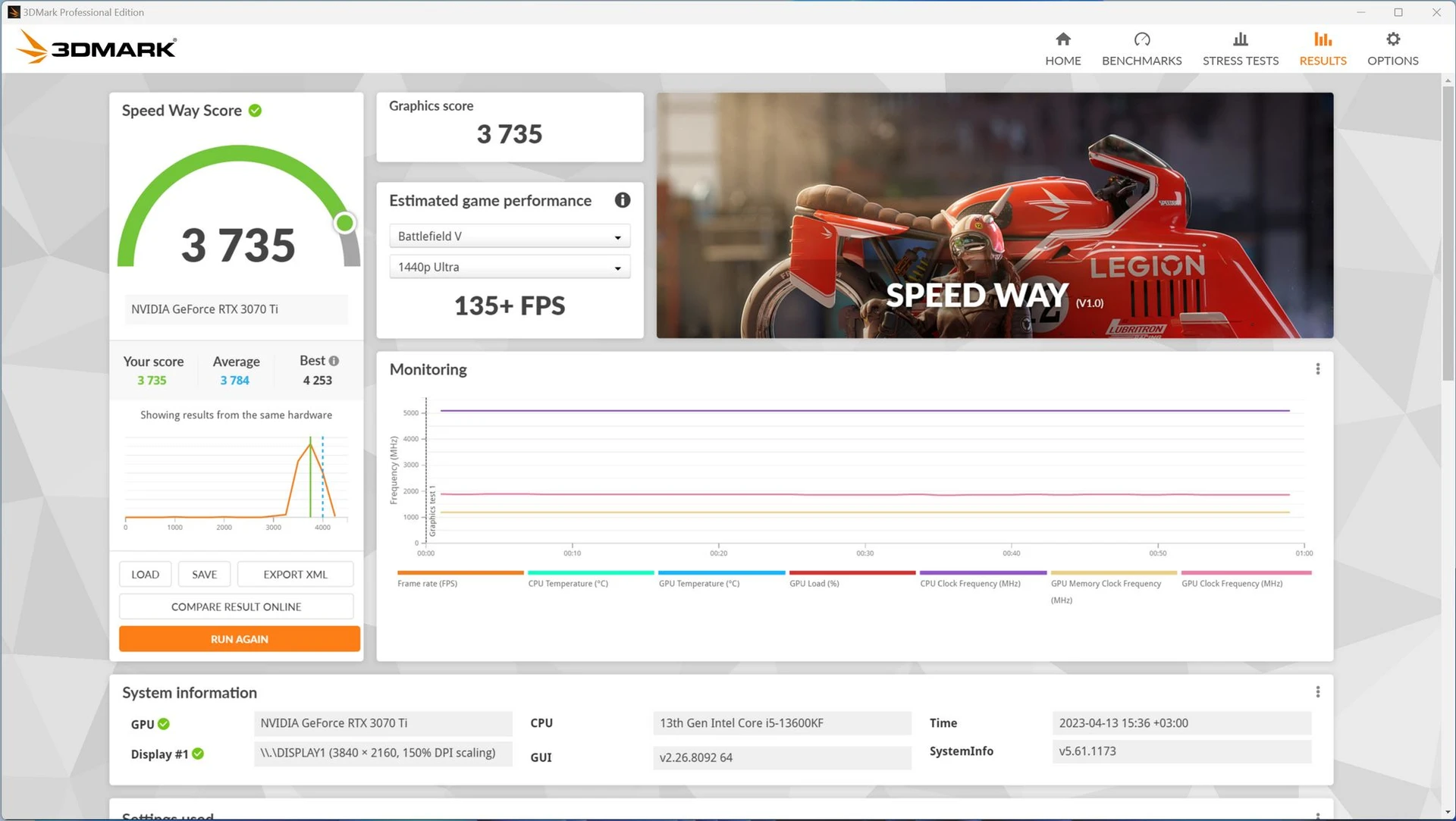The height and width of the screenshot is (821, 1456).
Task: Switch to the BENCHMARKS tab label
Action: coord(1141,61)
